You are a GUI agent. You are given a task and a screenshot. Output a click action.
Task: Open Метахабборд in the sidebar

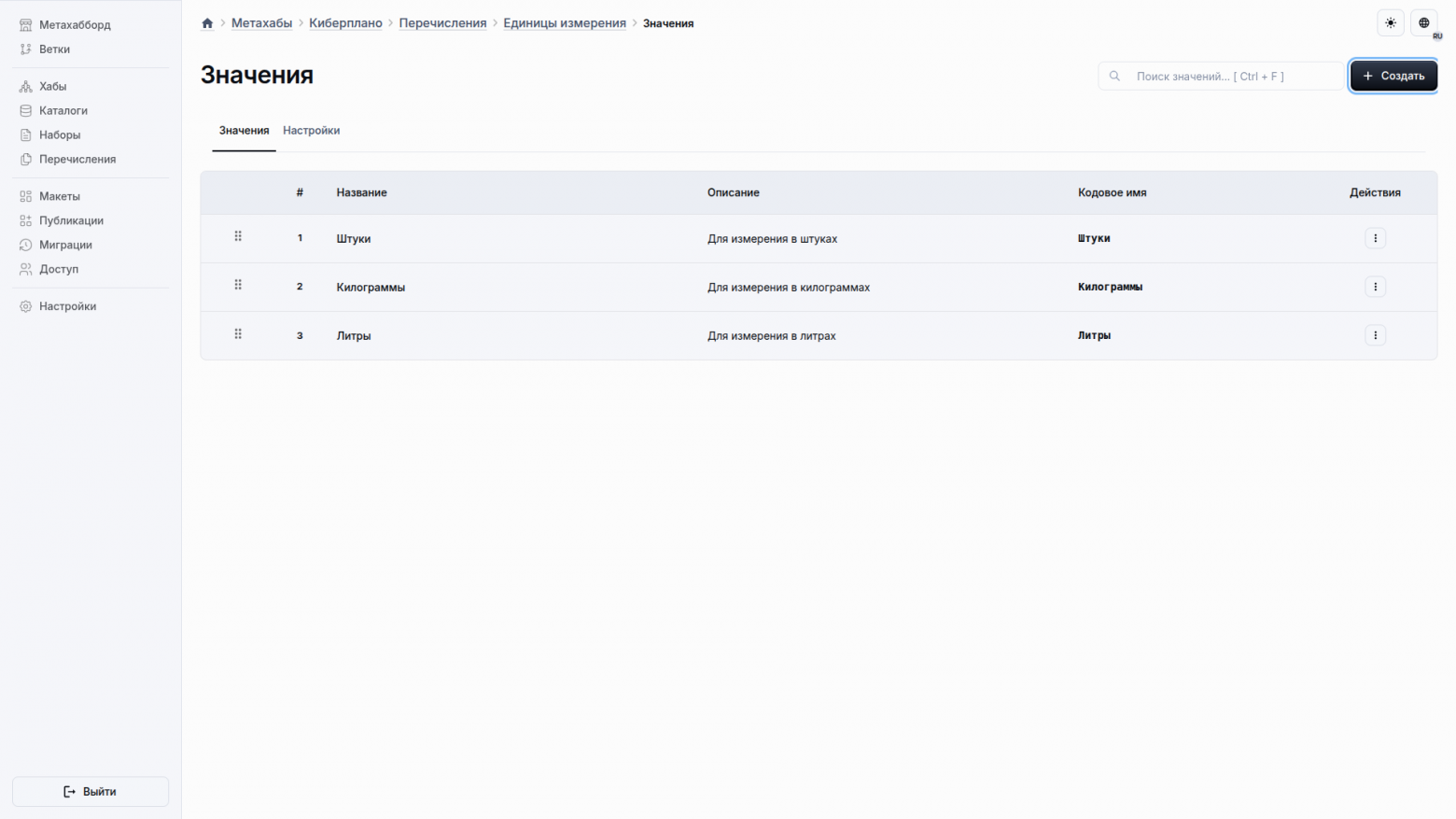[x=75, y=25]
